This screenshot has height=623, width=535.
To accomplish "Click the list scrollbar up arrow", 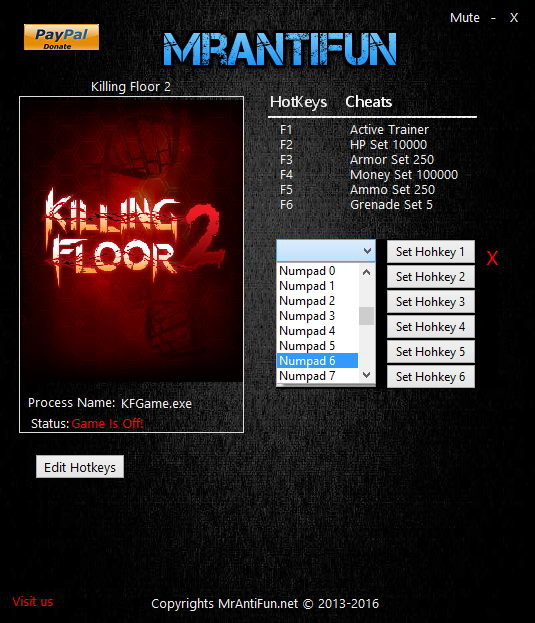I will [x=367, y=272].
